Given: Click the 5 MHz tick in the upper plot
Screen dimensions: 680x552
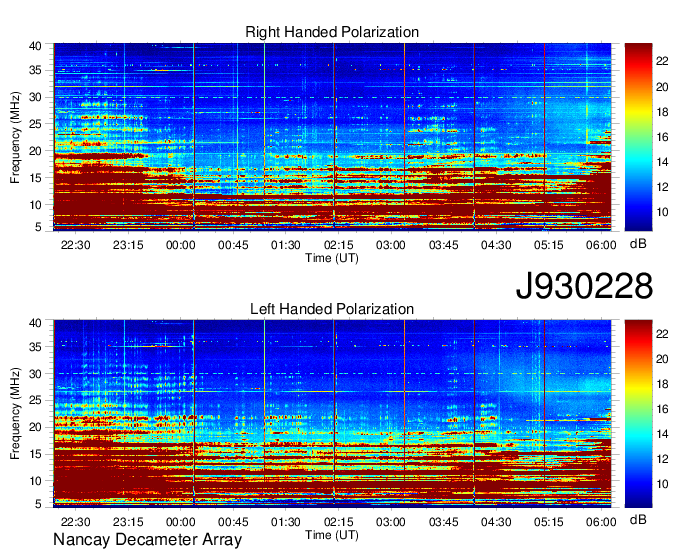Looking at the screenshot, I should 38,227.
